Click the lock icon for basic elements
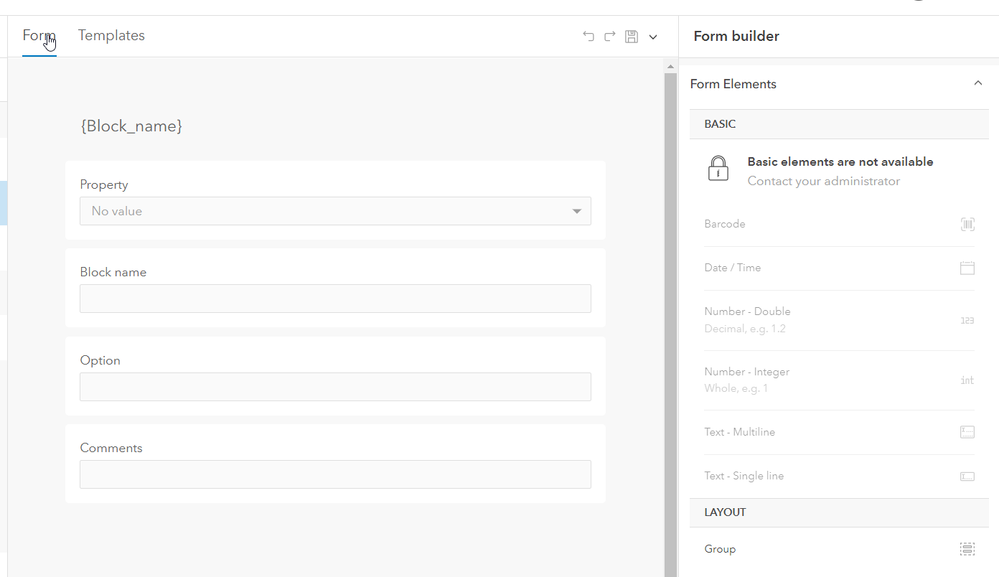 click(718, 169)
